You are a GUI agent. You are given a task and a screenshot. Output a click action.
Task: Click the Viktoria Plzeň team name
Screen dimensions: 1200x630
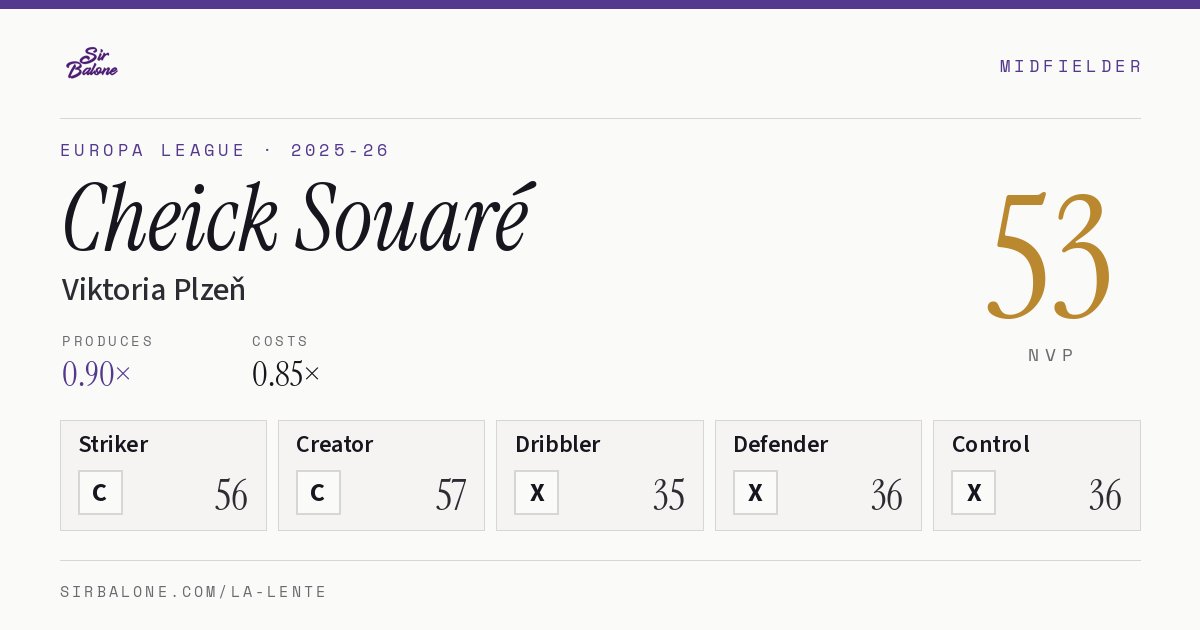coord(153,289)
